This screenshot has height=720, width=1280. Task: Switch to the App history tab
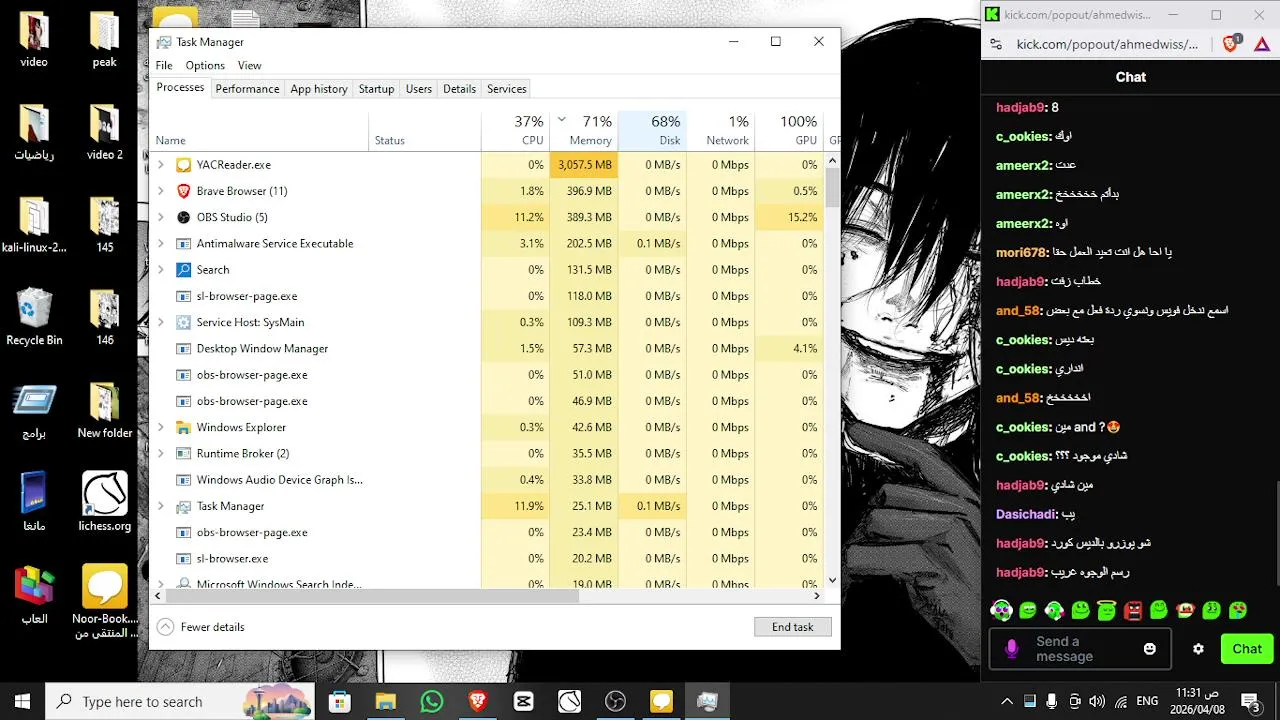pos(319,89)
